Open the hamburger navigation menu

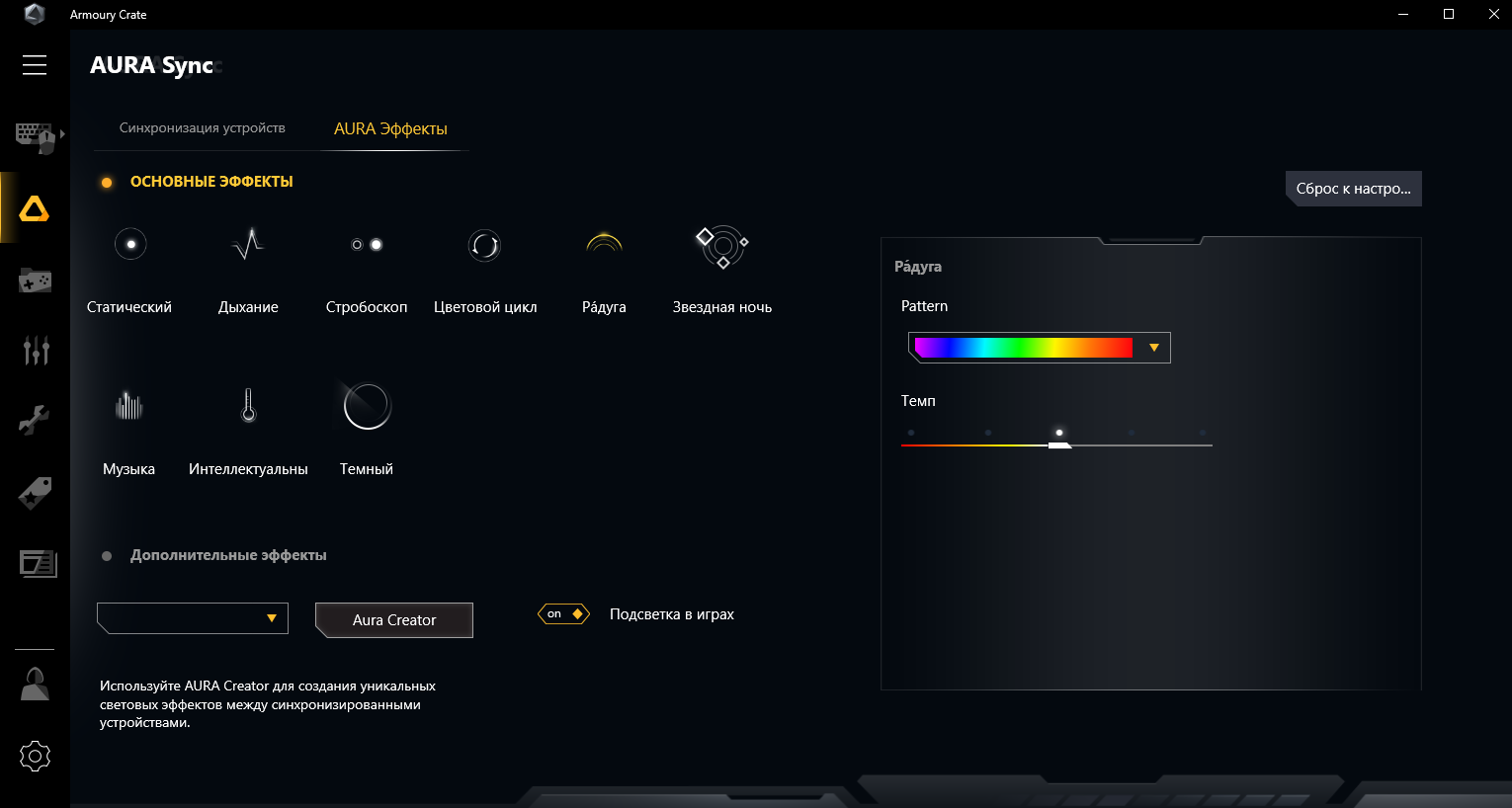pyautogui.click(x=35, y=65)
